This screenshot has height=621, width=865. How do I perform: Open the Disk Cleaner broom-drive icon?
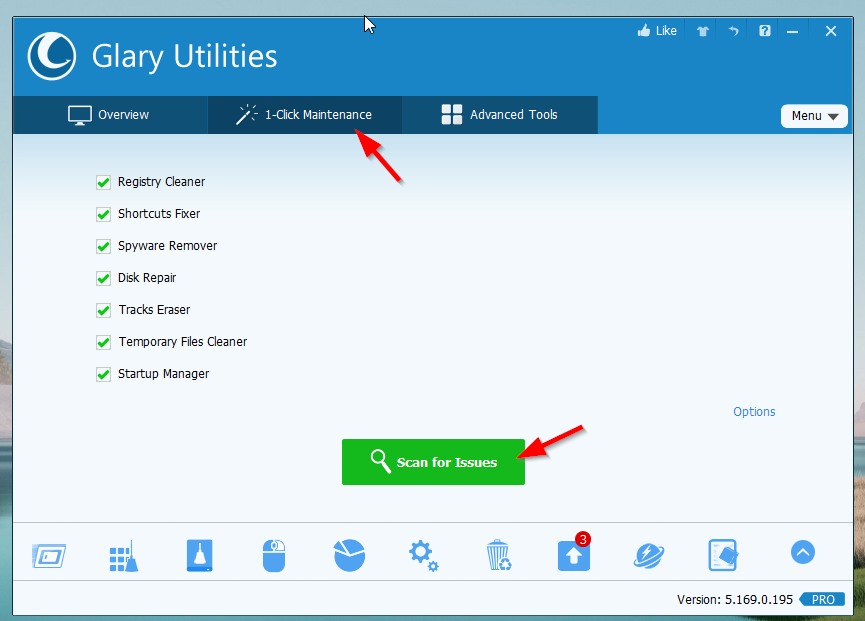[x=199, y=555]
